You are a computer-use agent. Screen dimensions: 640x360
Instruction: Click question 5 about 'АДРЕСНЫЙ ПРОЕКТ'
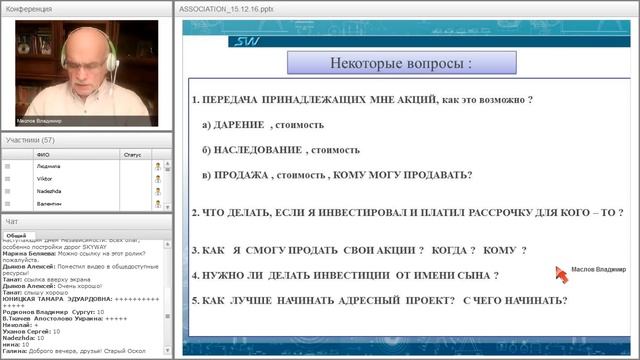point(380,301)
